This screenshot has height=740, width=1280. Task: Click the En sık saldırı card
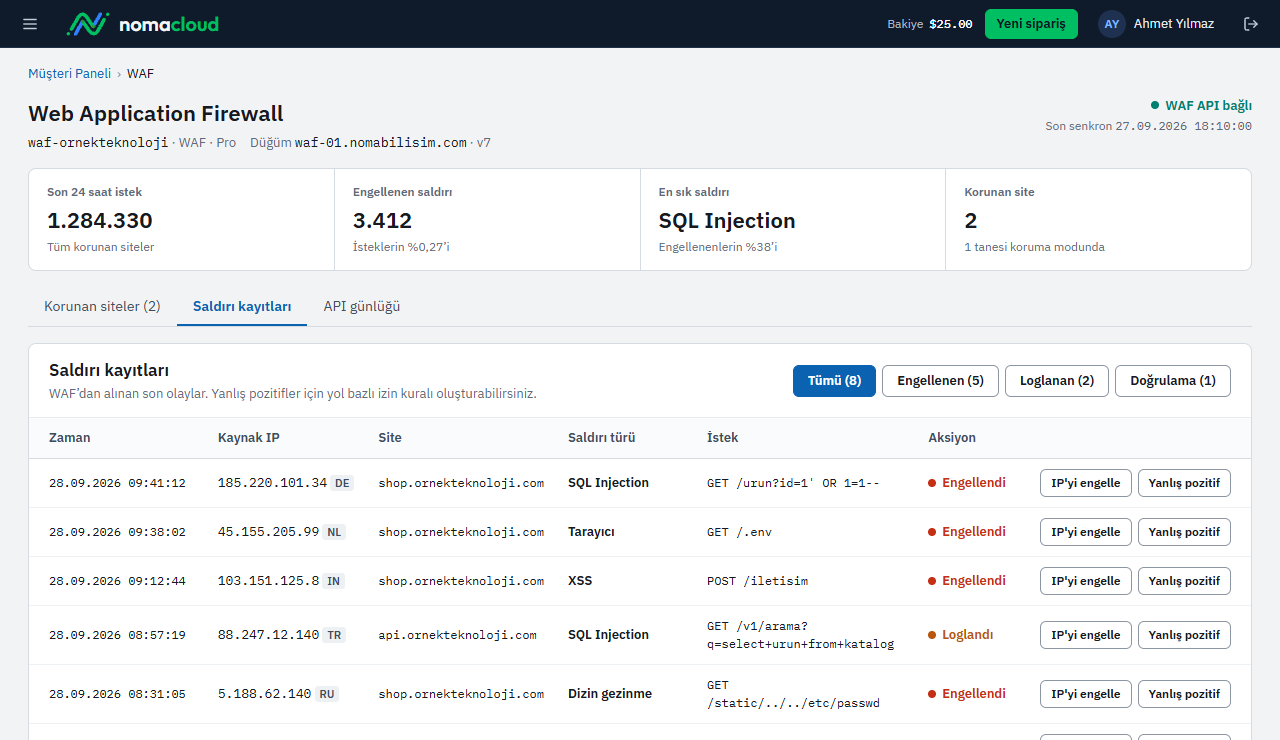point(793,219)
